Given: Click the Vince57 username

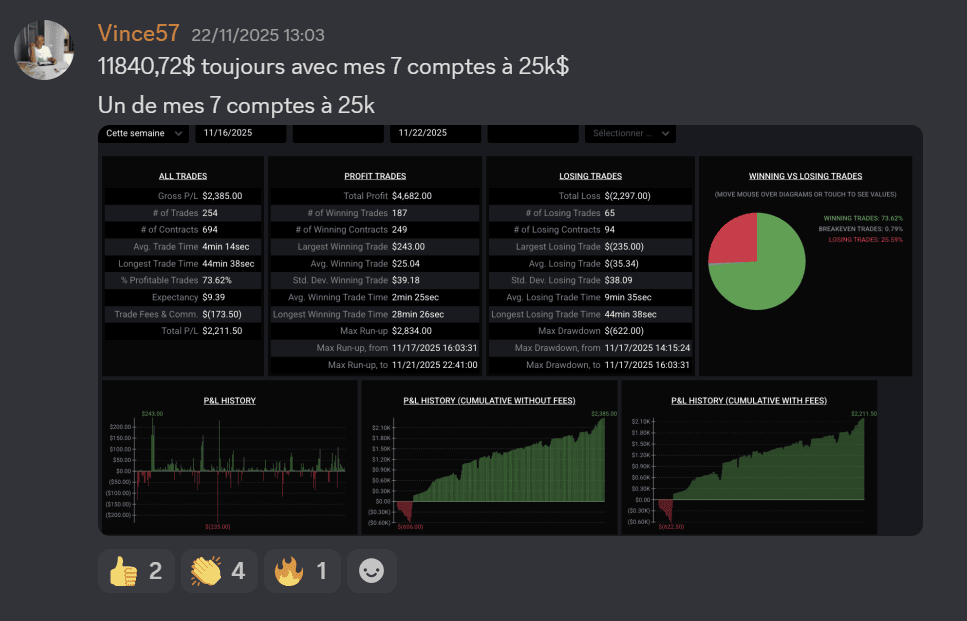Looking at the screenshot, I should (x=138, y=34).
